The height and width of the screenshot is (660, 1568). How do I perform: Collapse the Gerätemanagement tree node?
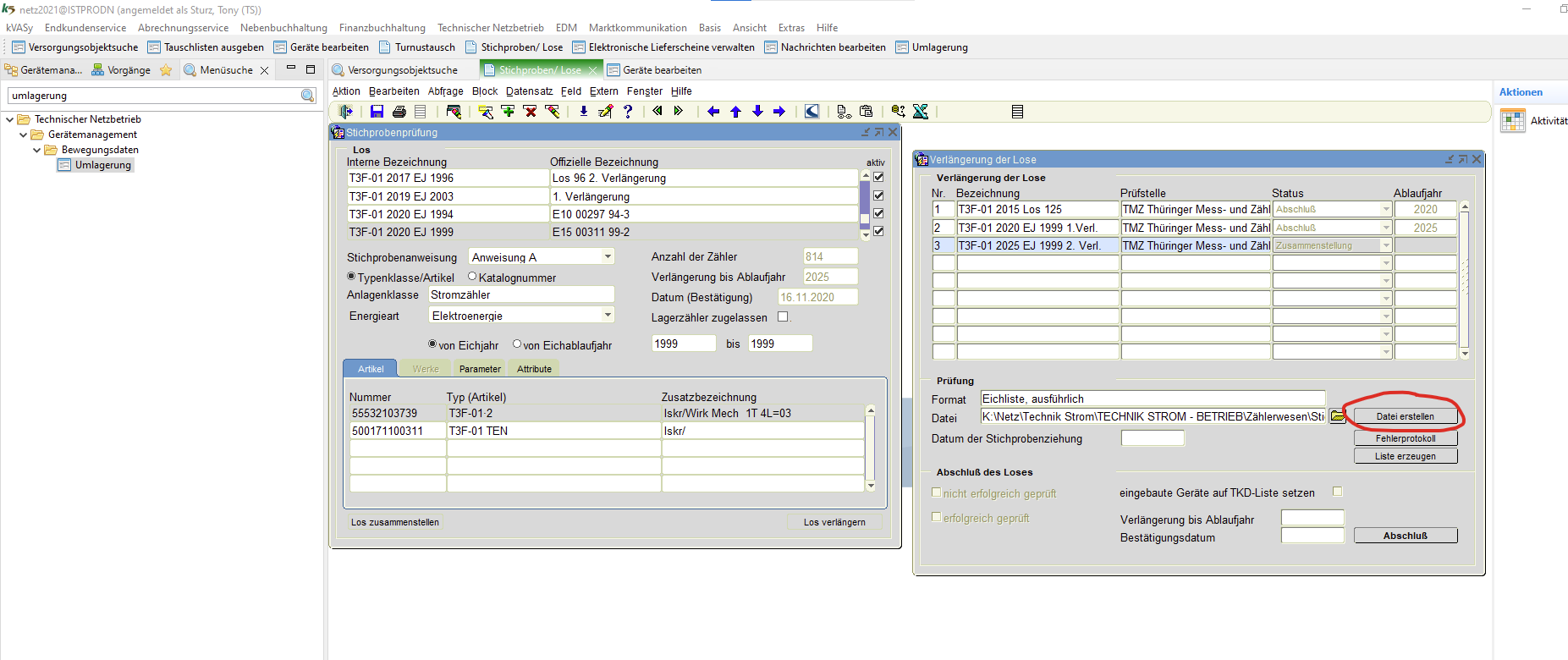pos(24,135)
